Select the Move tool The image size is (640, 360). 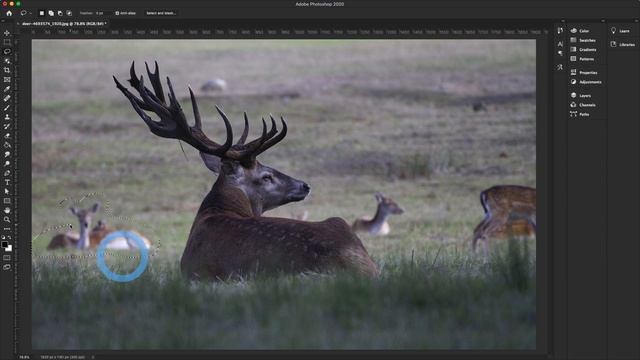coord(7,33)
